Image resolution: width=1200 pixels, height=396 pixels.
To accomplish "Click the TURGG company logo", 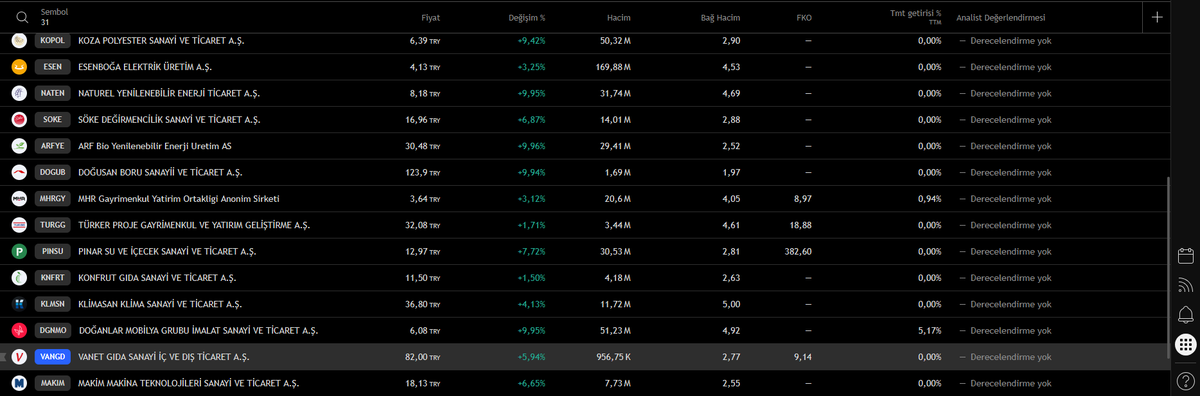I will tap(19, 225).
